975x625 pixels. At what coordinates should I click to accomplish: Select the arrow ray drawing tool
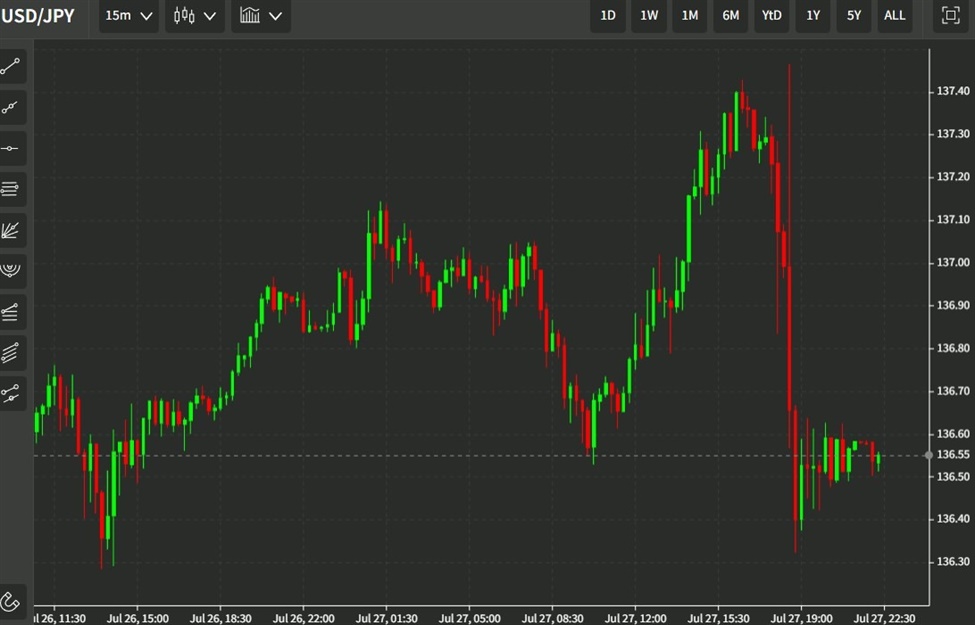coord(12,108)
